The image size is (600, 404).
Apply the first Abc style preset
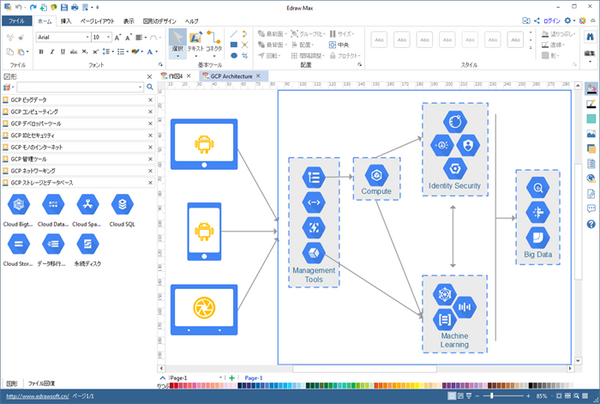tap(379, 40)
